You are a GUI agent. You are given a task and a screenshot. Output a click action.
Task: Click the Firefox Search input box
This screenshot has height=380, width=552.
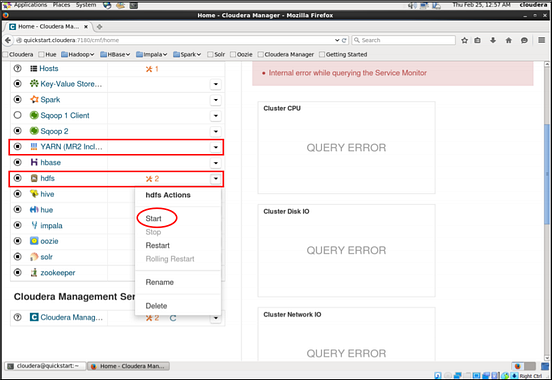[x=404, y=40]
